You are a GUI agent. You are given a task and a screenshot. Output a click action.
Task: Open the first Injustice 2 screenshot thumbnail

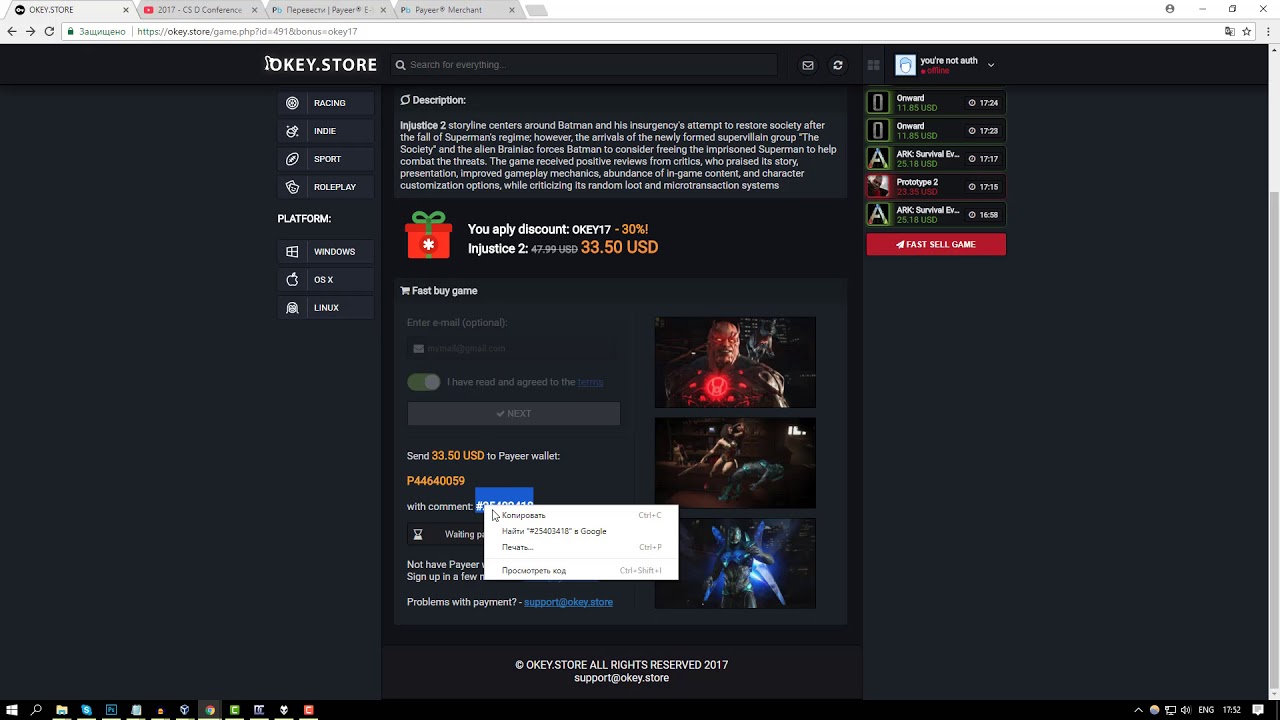pos(735,362)
